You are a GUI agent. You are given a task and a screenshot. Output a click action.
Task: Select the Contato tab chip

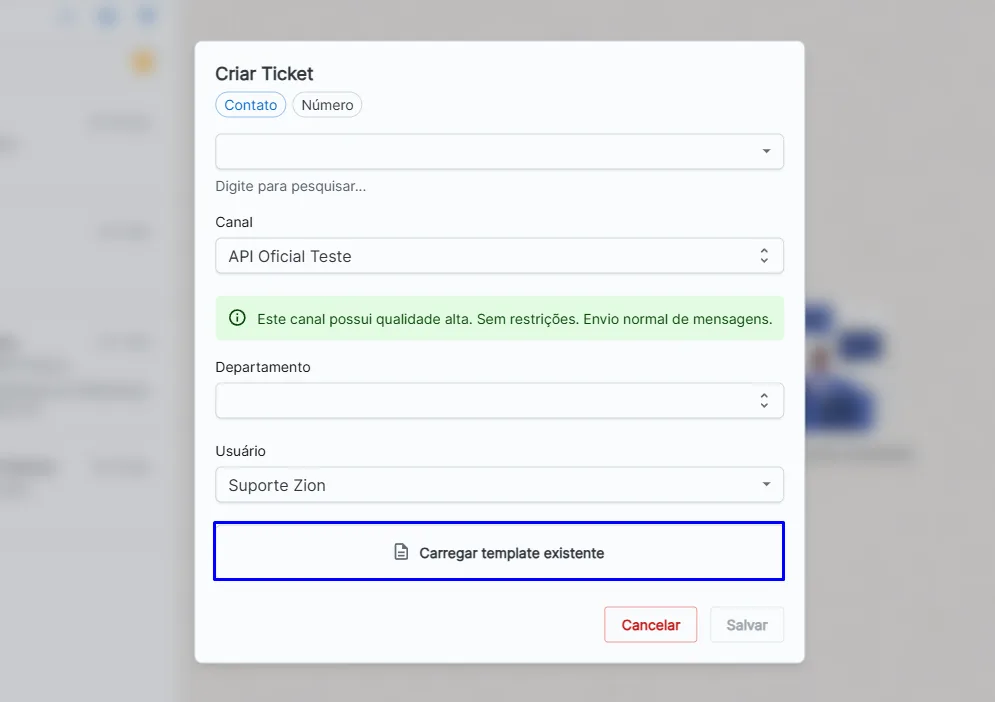point(251,105)
